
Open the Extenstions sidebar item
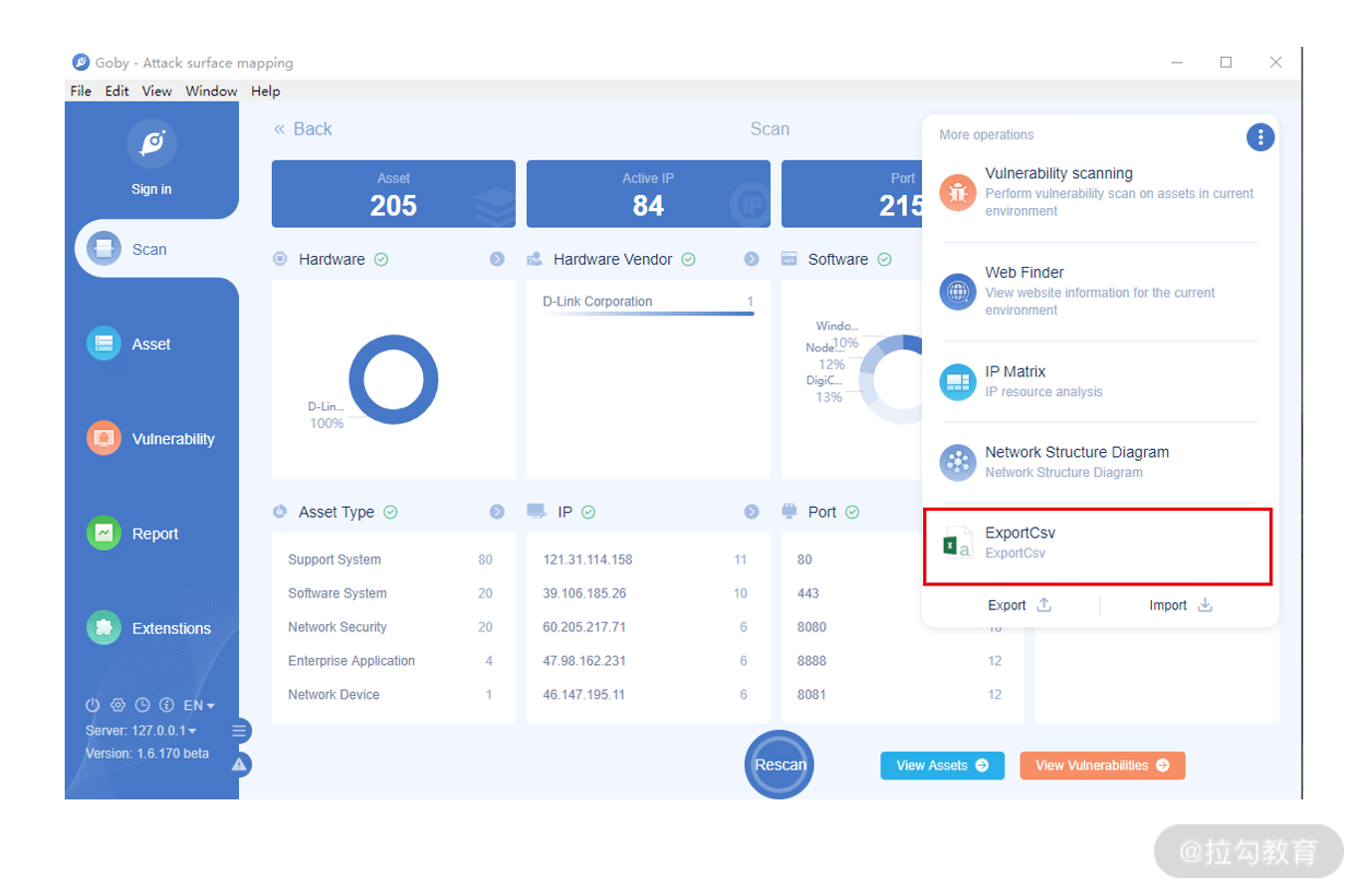[149, 628]
